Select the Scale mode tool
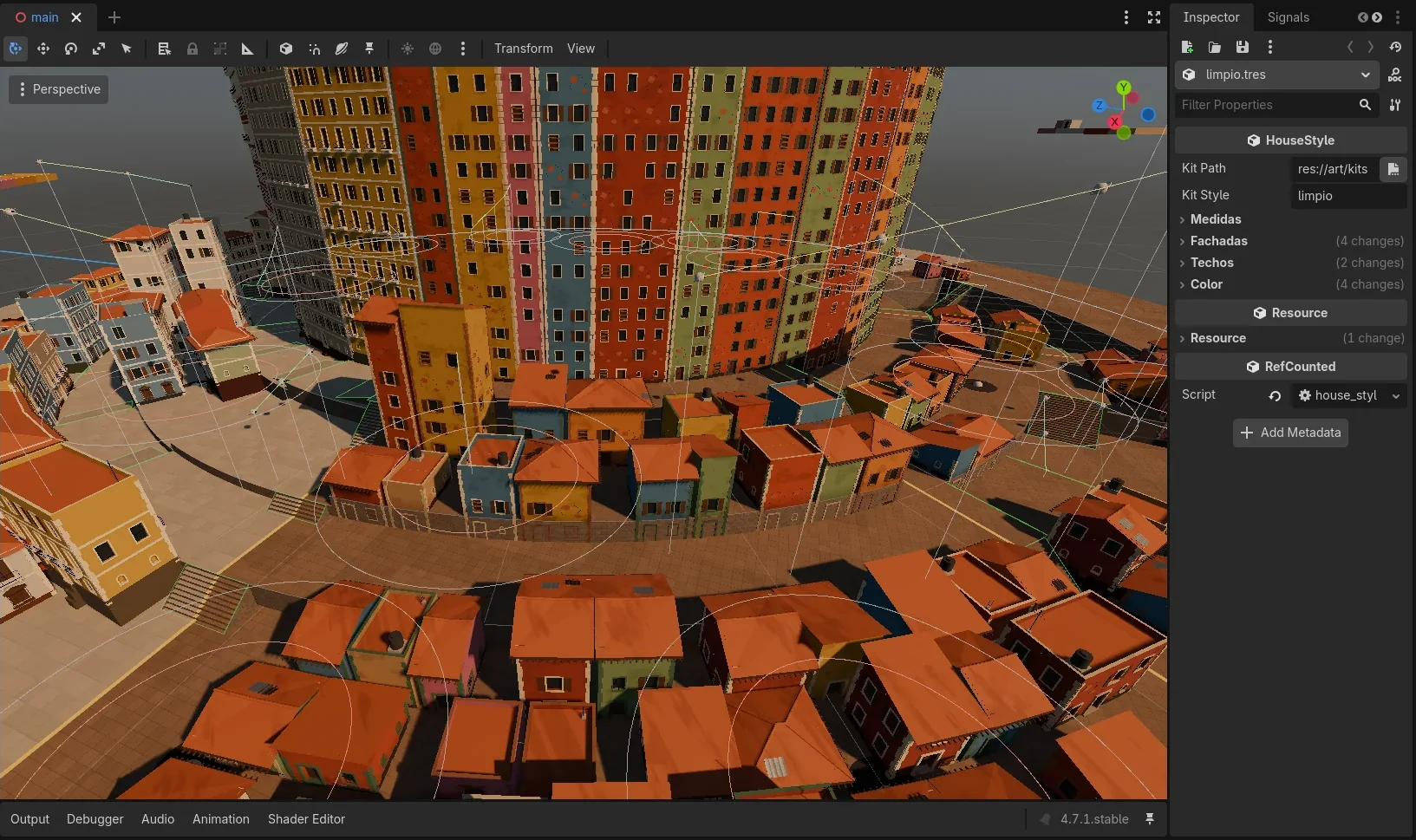The height and width of the screenshot is (840, 1416). 99,49
